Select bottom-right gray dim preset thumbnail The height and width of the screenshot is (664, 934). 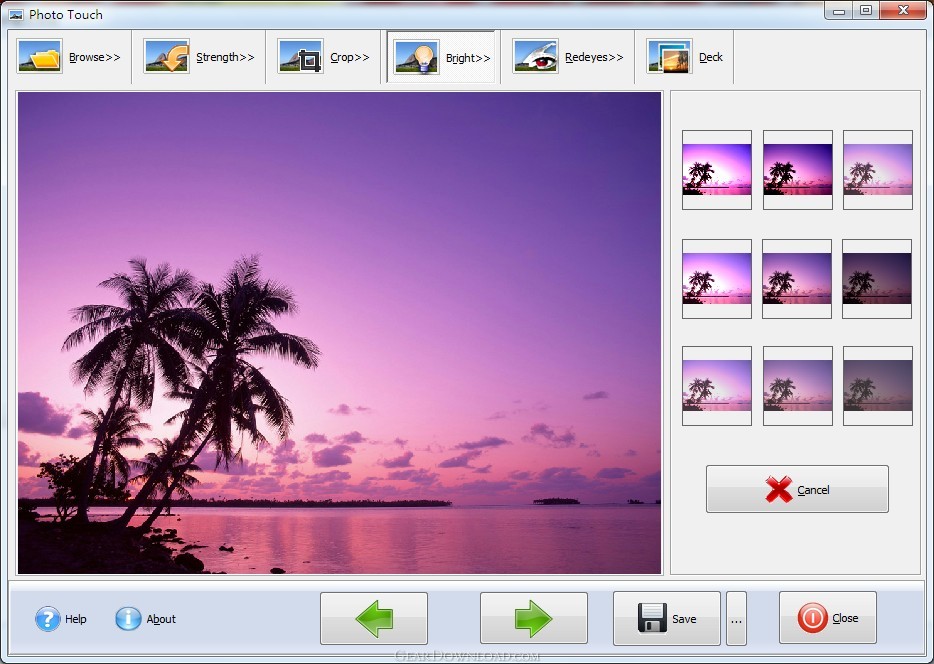pyautogui.click(x=877, y=386)
